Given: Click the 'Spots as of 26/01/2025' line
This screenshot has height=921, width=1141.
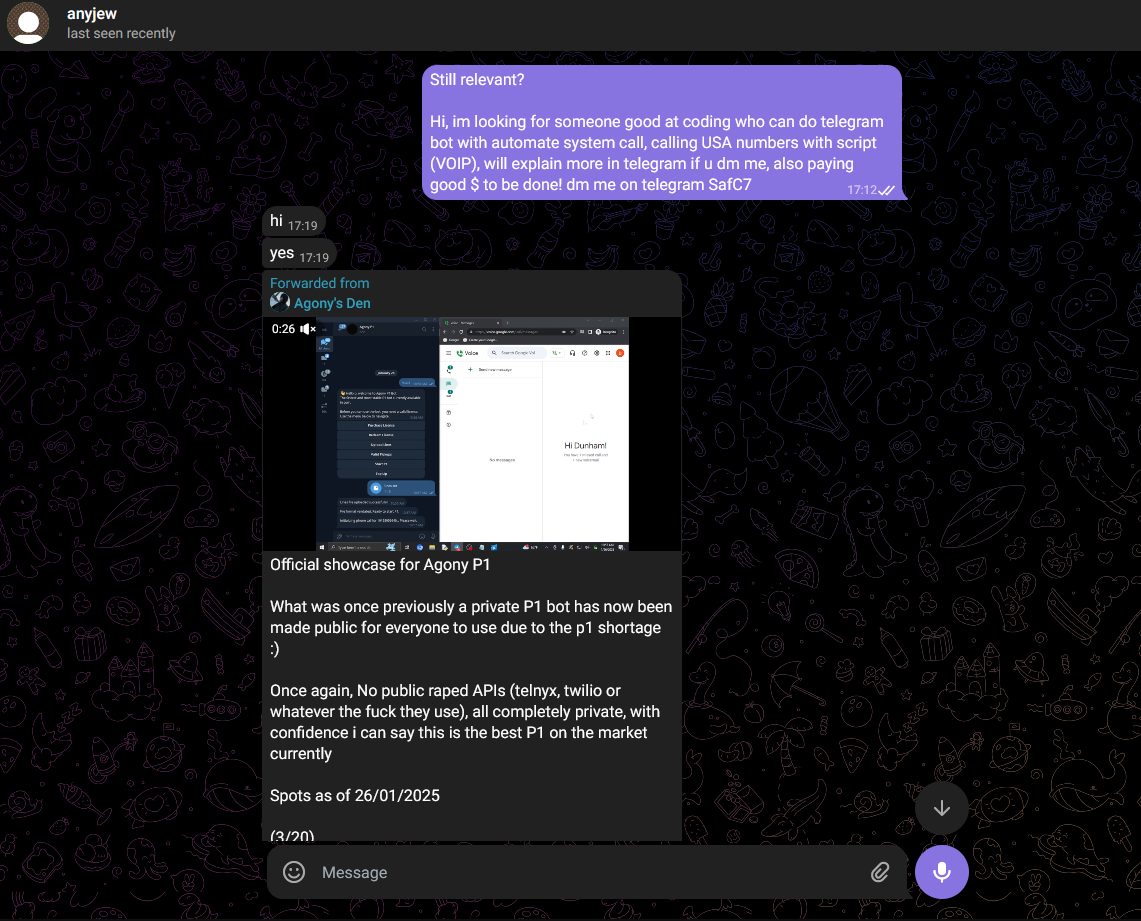Looking at the screenshot, I should pos(354,796).
